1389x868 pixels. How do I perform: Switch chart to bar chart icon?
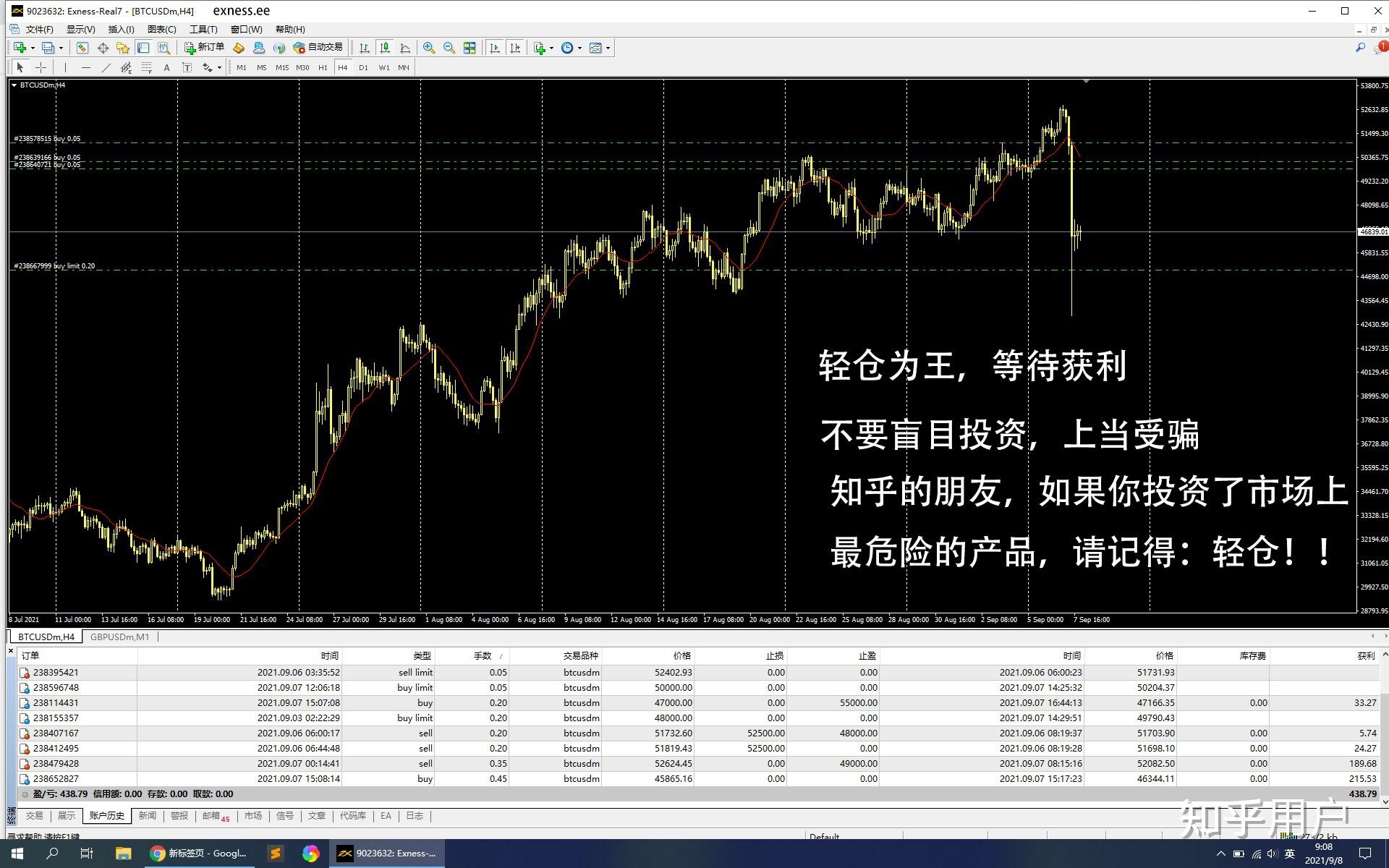click(x=365, y=48)
